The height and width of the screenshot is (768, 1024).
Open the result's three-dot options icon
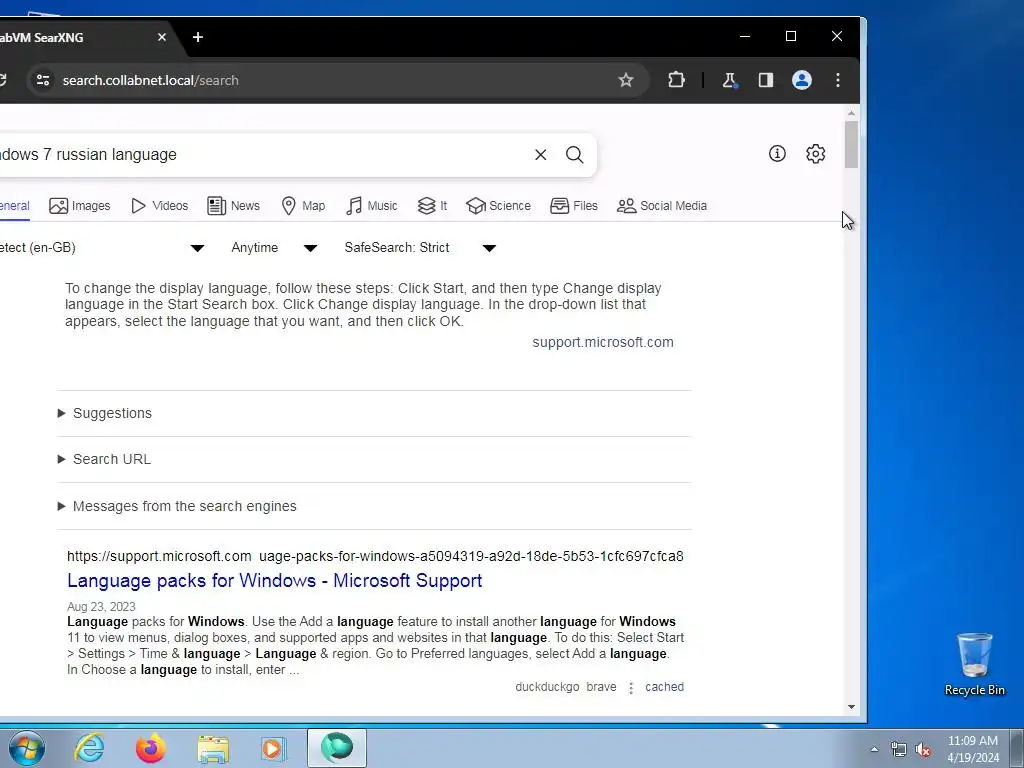pos(631,688)
